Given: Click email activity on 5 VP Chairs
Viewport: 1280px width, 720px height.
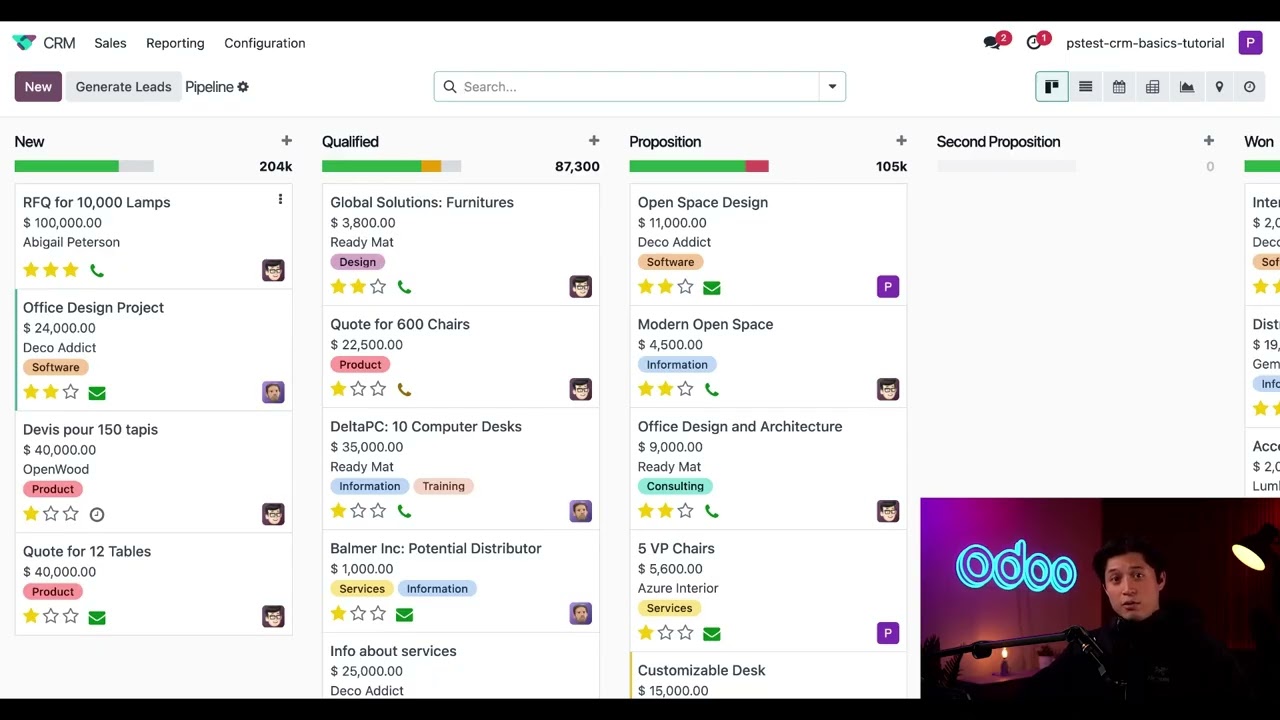Looking at the screenshot, I should point(711,633).
